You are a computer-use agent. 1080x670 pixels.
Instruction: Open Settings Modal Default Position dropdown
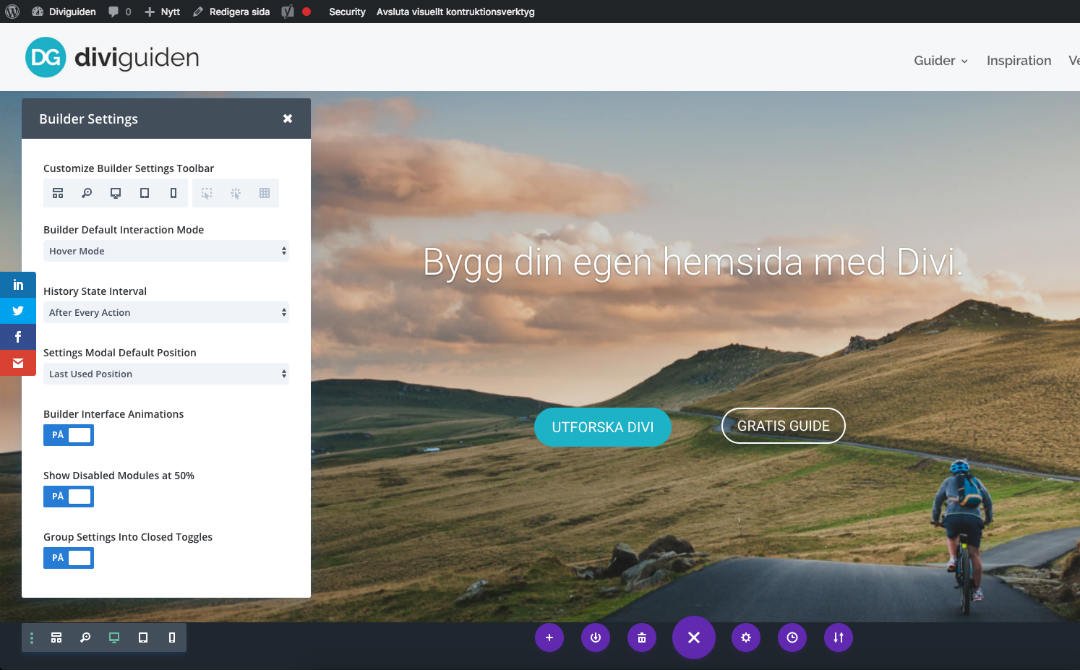pos(166,373)
